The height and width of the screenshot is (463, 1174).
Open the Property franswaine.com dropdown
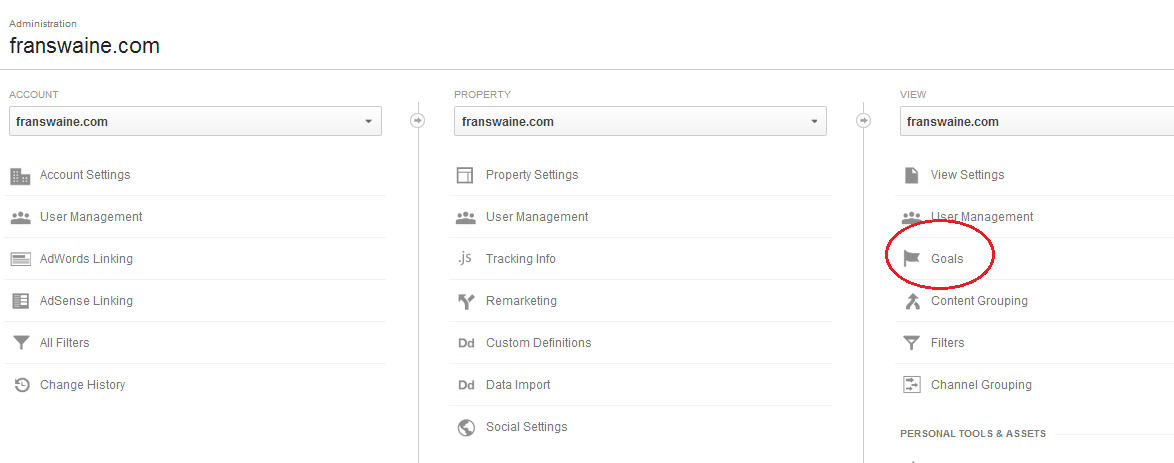pyautogui.click(x=640, y=121)
